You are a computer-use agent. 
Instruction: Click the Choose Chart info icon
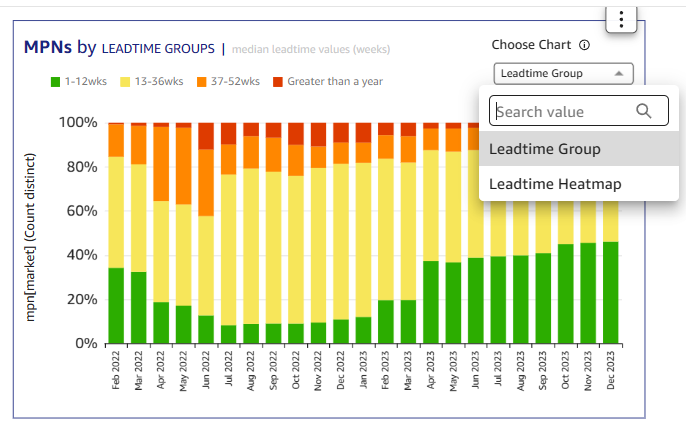(x=584, y=45)
